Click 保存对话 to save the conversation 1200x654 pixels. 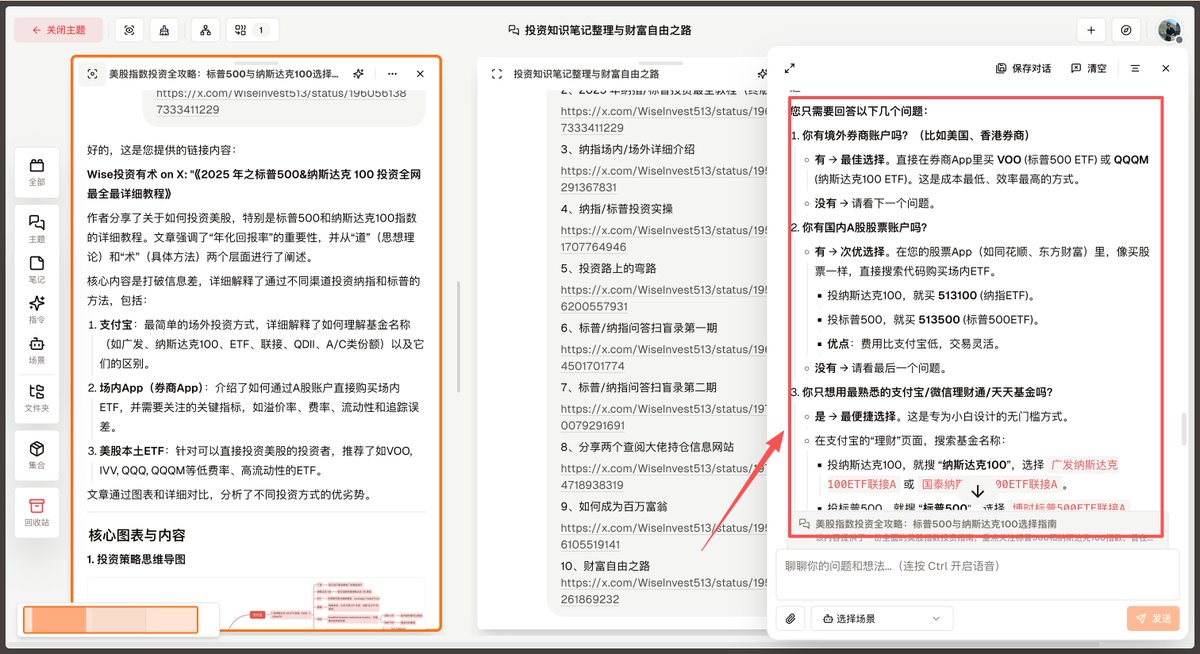[x=1023, y=68]
